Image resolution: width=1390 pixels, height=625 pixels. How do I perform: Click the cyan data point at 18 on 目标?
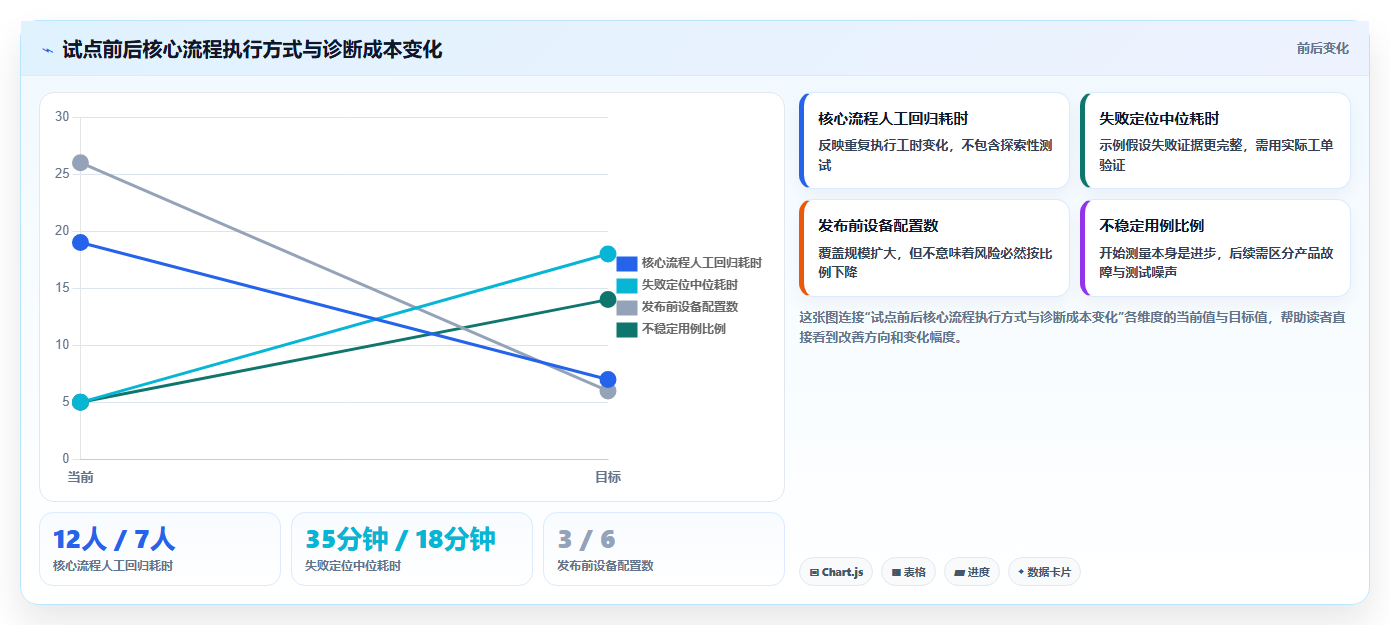608,254
